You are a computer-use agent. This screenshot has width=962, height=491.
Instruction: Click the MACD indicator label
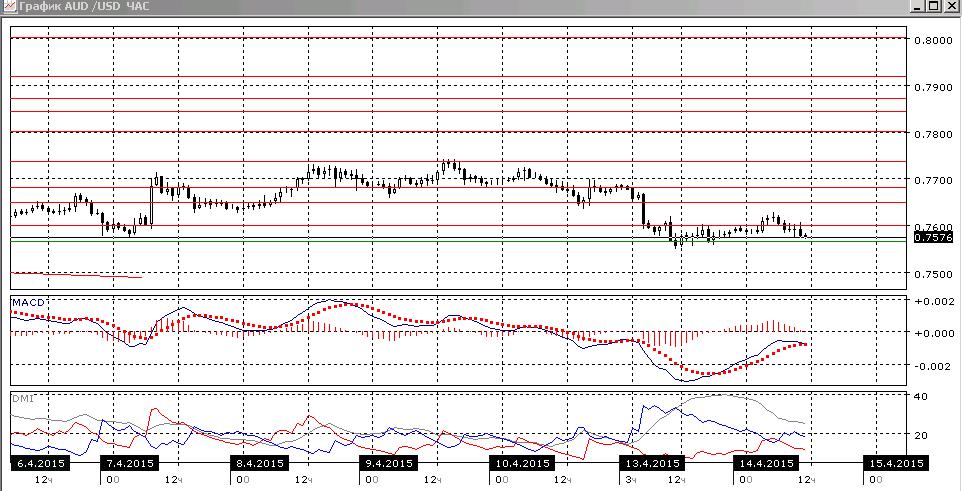pos(28,303)
